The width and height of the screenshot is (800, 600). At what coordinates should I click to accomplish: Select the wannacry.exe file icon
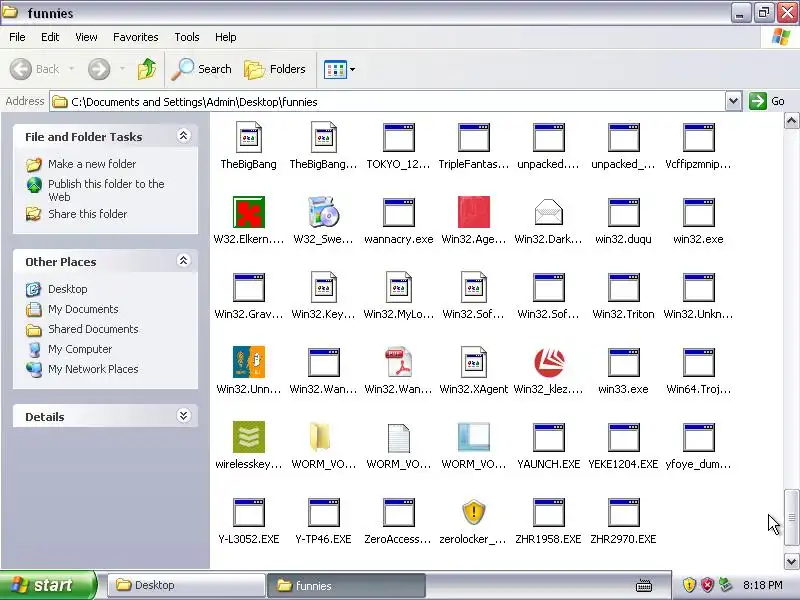coord(398,212)
